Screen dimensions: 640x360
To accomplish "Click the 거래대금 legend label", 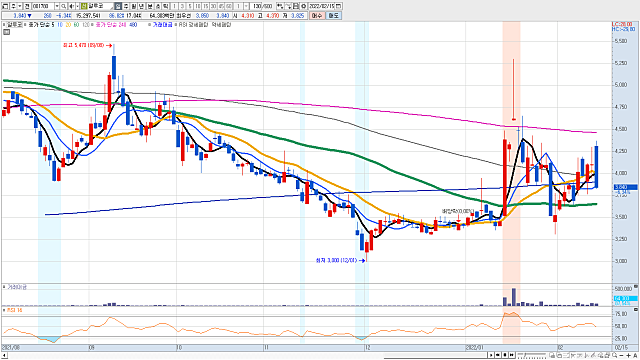I will 162,25.
